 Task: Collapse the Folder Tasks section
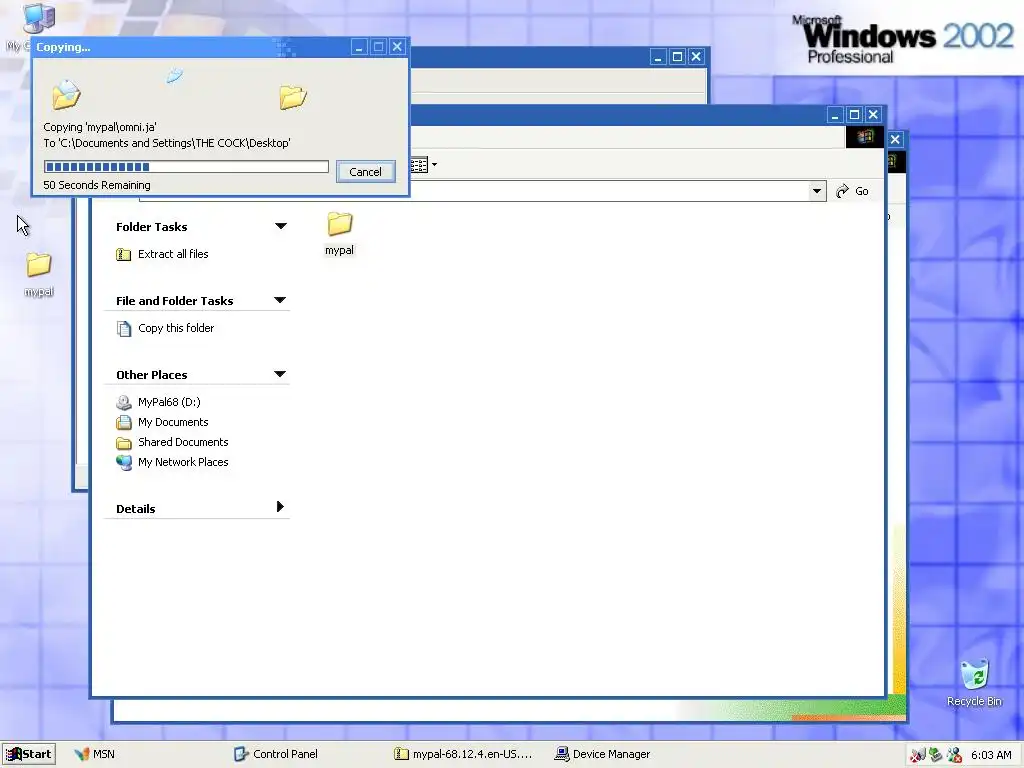pos(281,226)
